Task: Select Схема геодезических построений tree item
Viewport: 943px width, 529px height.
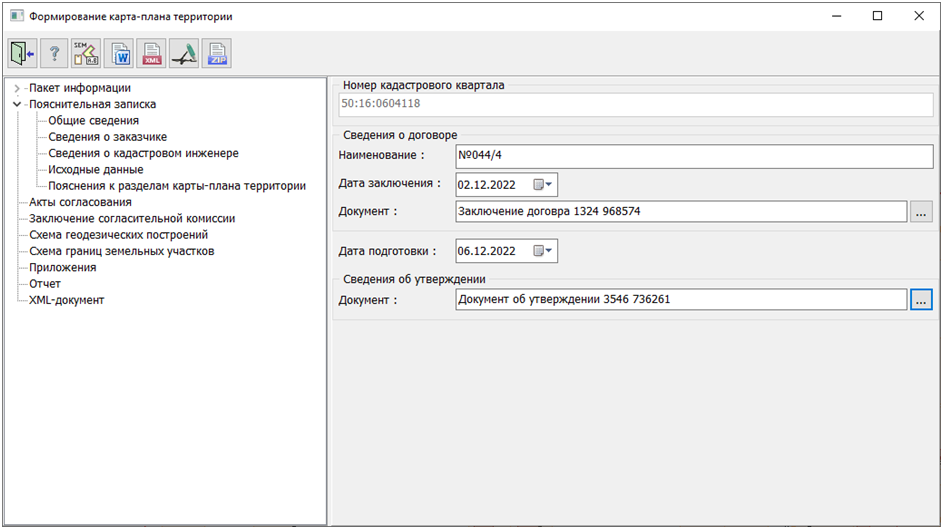Action: (x=119, y=235)
